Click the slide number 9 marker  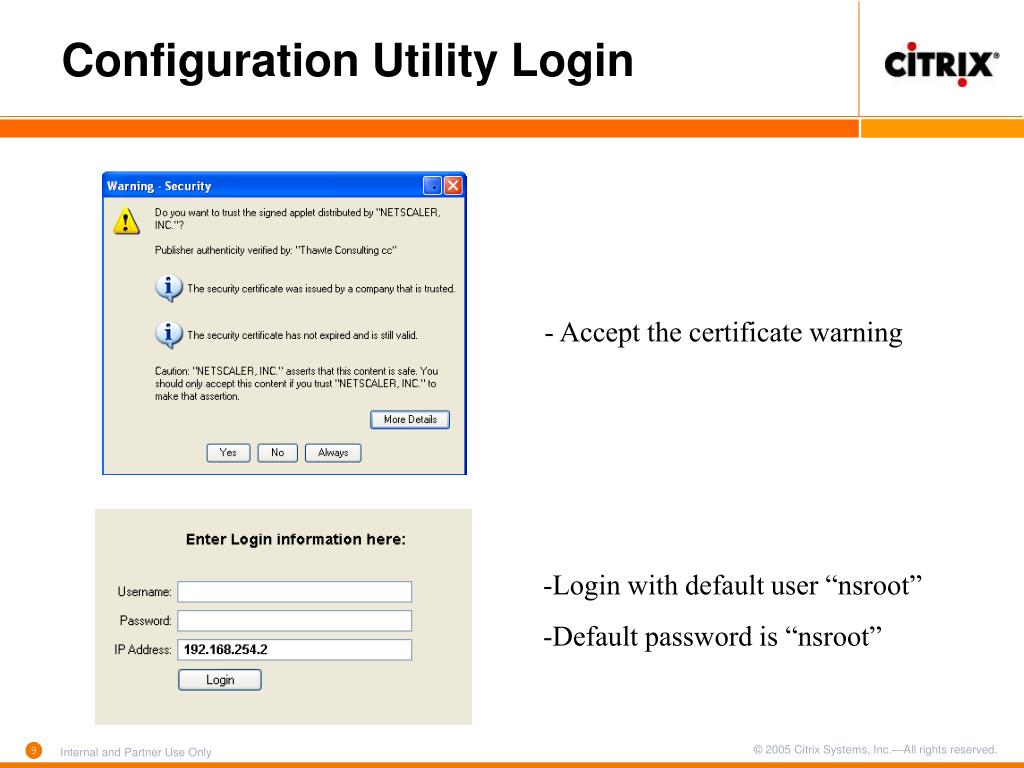33,749
